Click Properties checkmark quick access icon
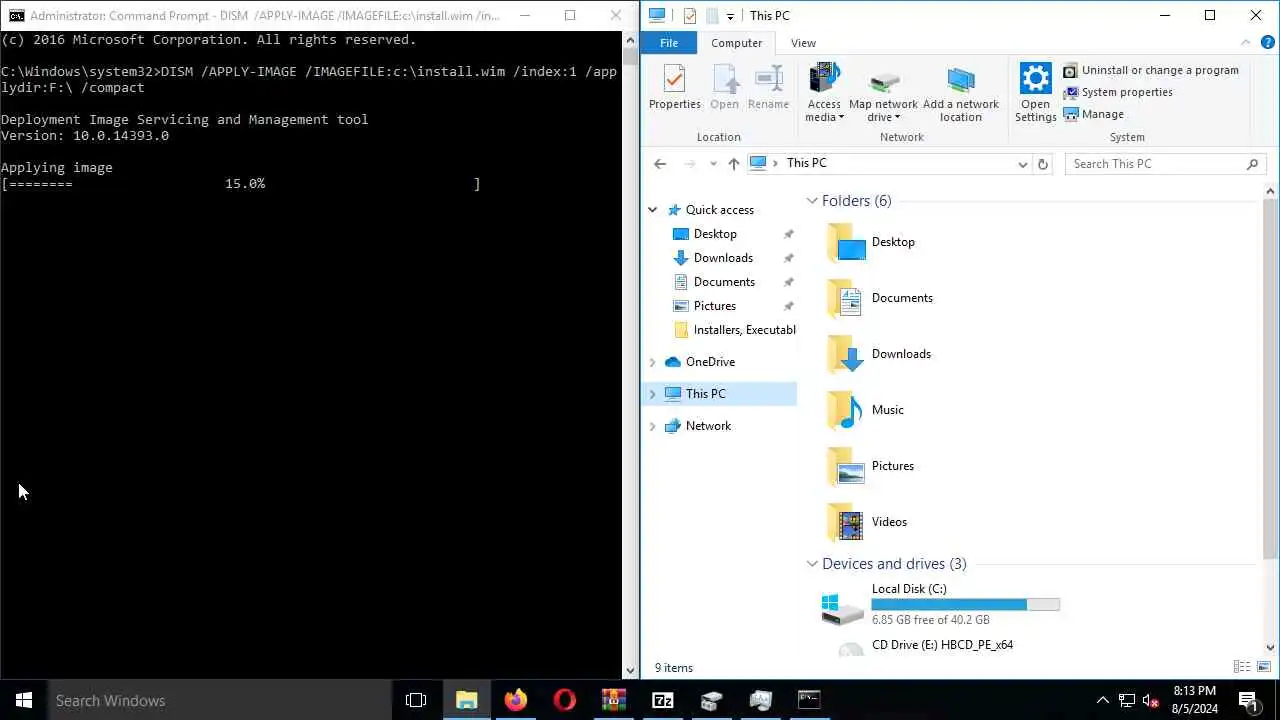1280x720 pixels. [689, 16]
